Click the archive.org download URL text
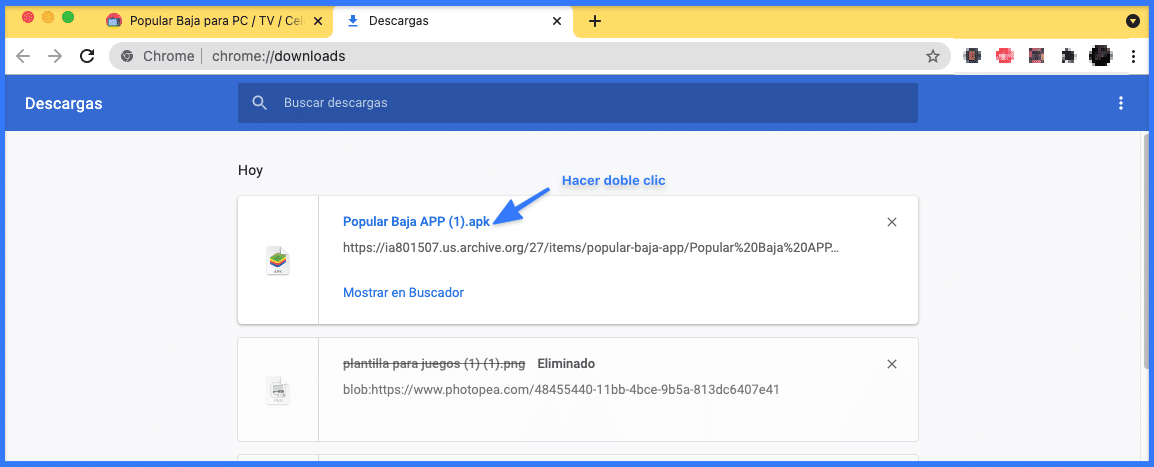Viewport: 1154px width, 467px height. click(x=591, y=248)
